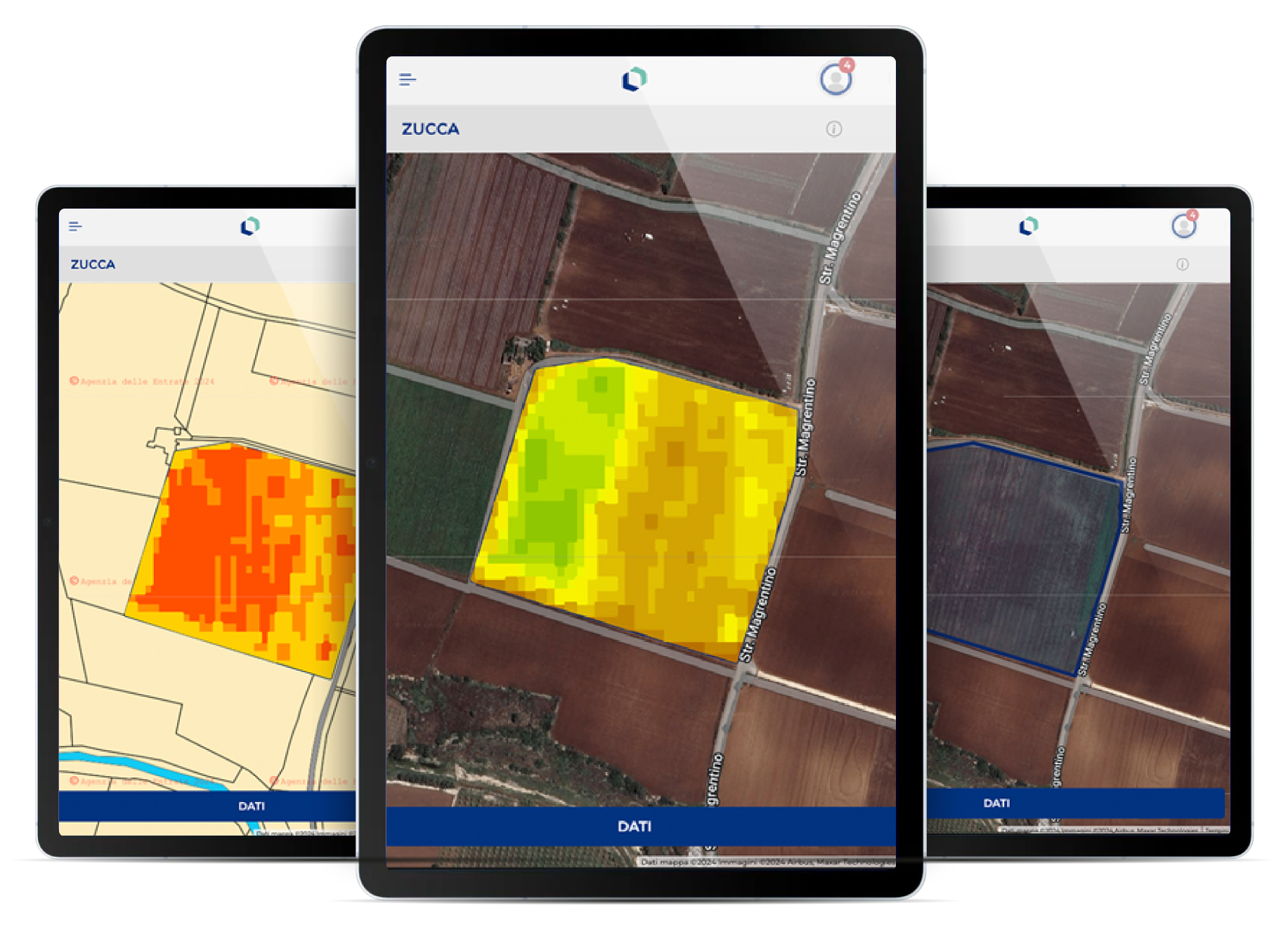This screenshot has width=1288, height=925.
Task: Open the user profile avatar on center tablet
Action: click(x=835, y=79)
